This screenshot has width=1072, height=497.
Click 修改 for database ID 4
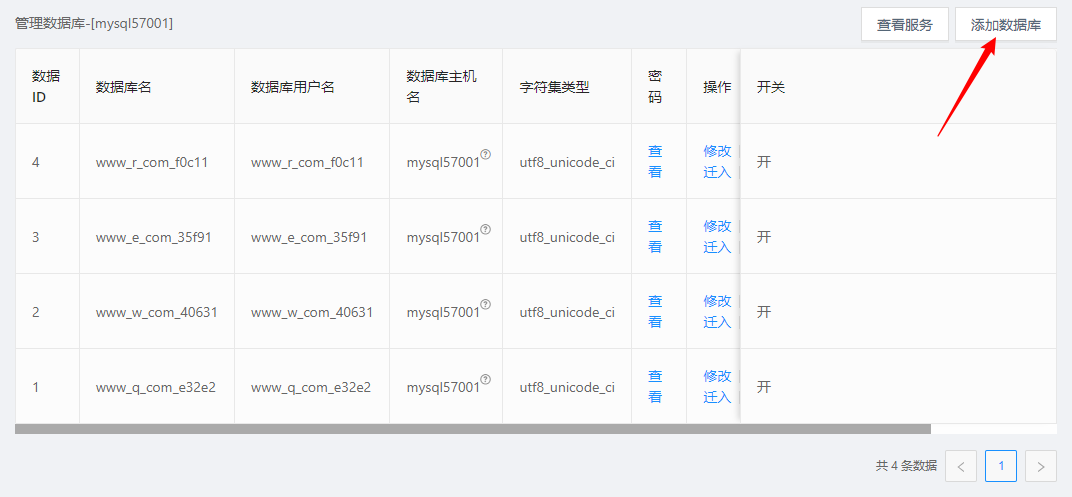coord(717,151)
